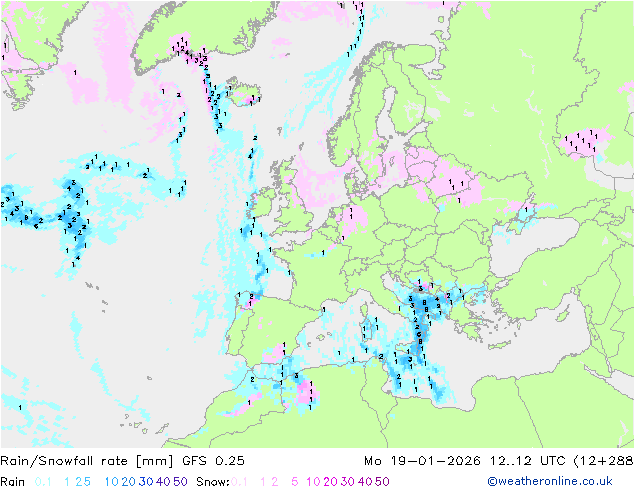Pick the Rain legend 30 value
Image resolution: width=634 pixels, height=490 pixels.
click(146, 482)
